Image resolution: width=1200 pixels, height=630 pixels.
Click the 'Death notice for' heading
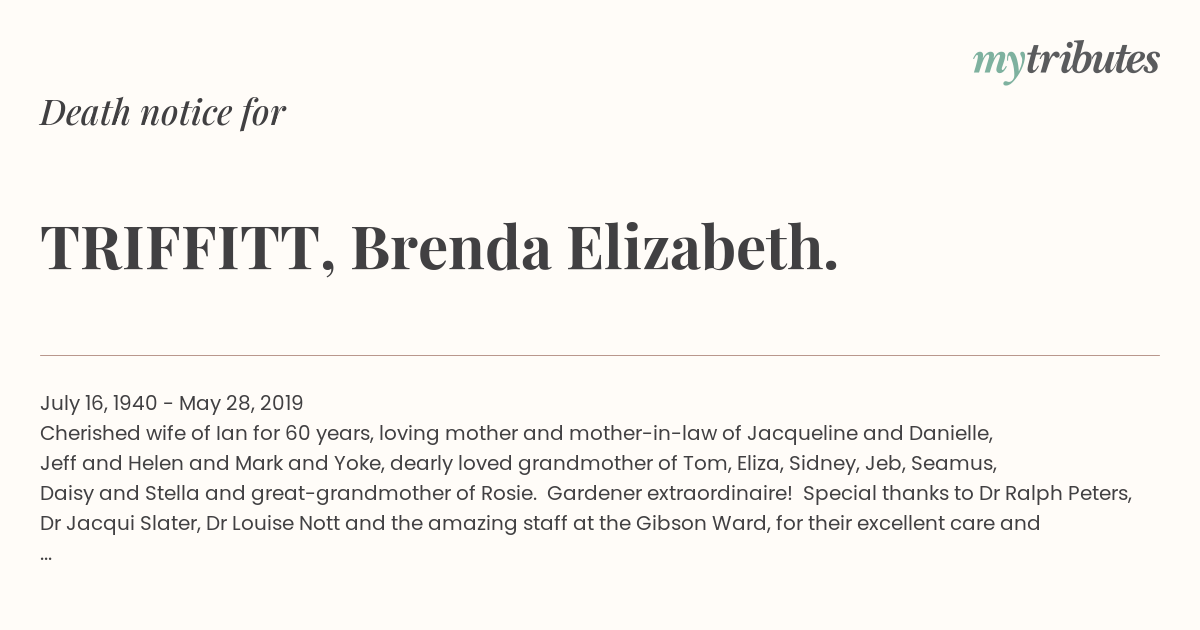point(163,113)
